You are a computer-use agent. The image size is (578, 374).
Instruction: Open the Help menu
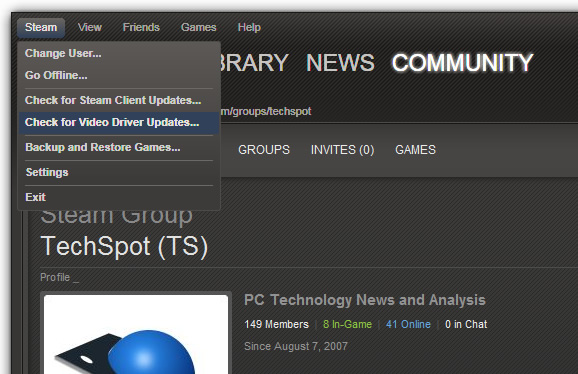[x=249, y=28]
